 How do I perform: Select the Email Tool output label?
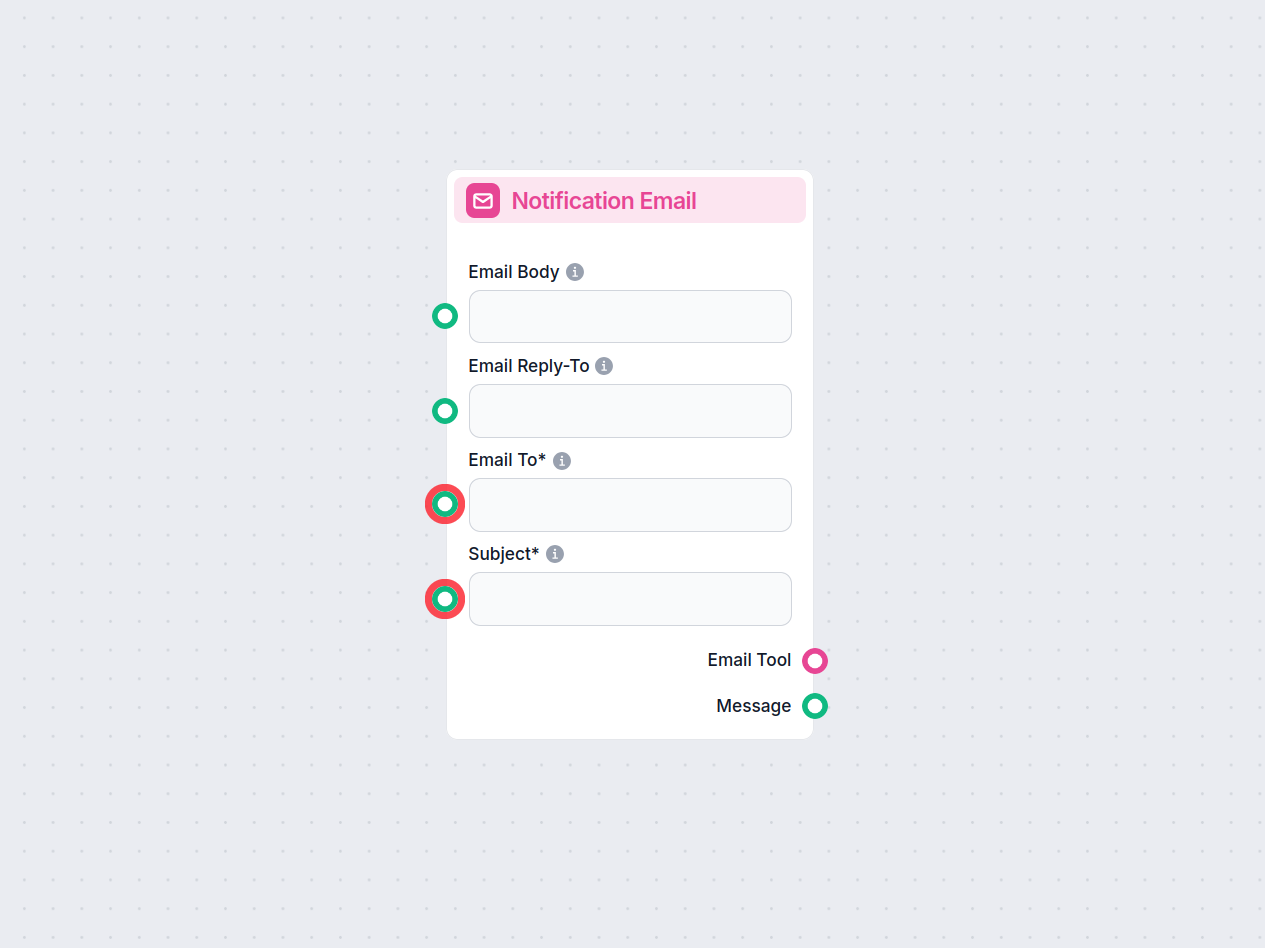point(749,660)
